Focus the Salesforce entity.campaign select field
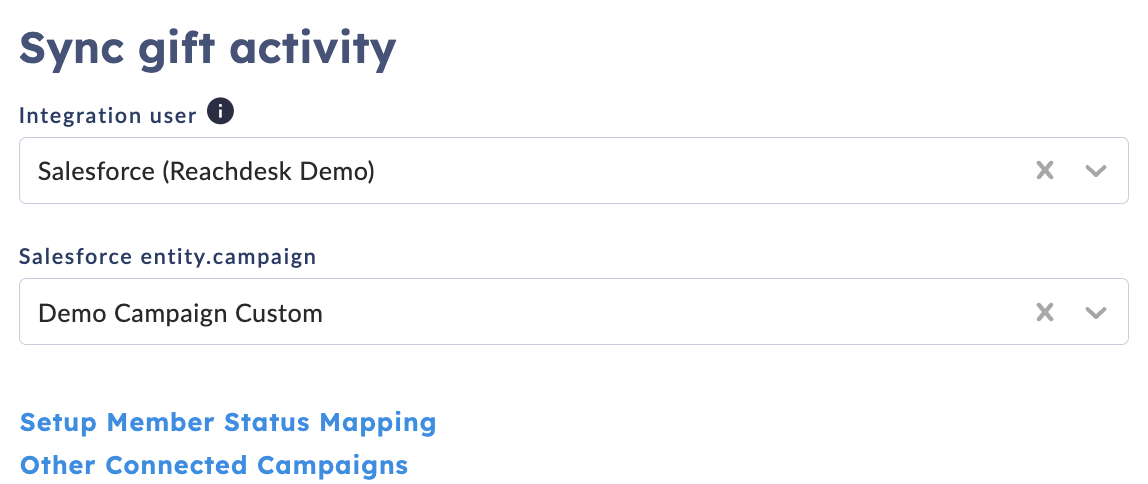Image resolution: width=1148 pixels, height=484 pixels. pyautogui.click(x=573, y=311)
